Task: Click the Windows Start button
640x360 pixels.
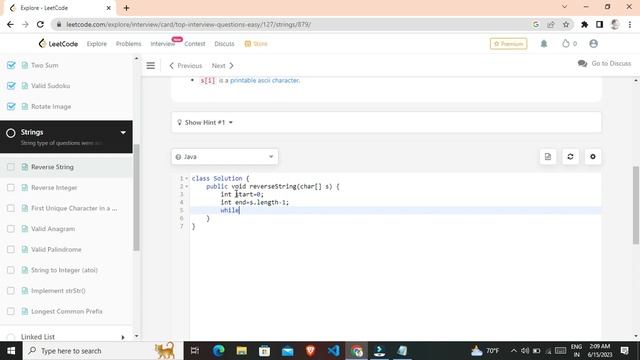Action: [x=11, y=351]
